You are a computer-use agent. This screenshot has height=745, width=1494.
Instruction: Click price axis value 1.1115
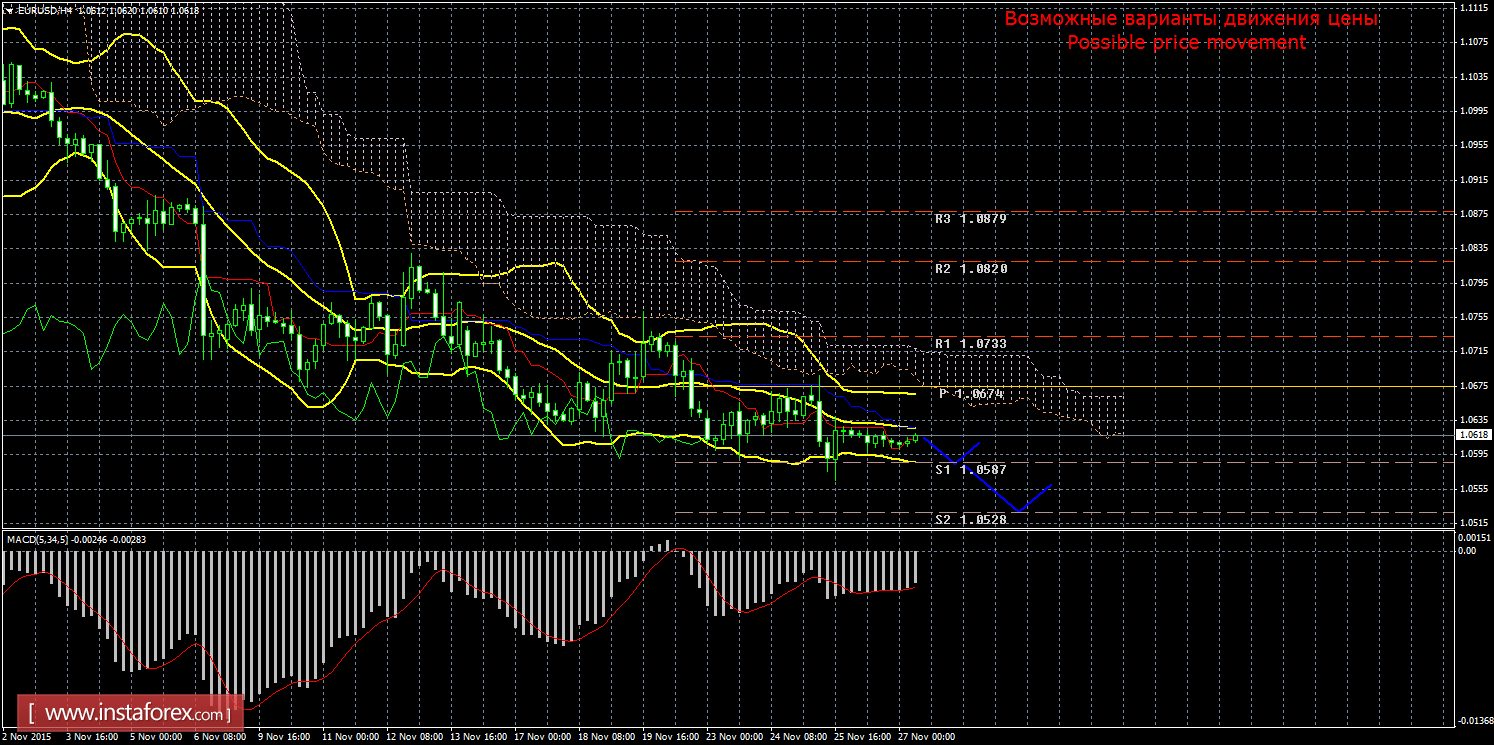[x=1474, y=7]
